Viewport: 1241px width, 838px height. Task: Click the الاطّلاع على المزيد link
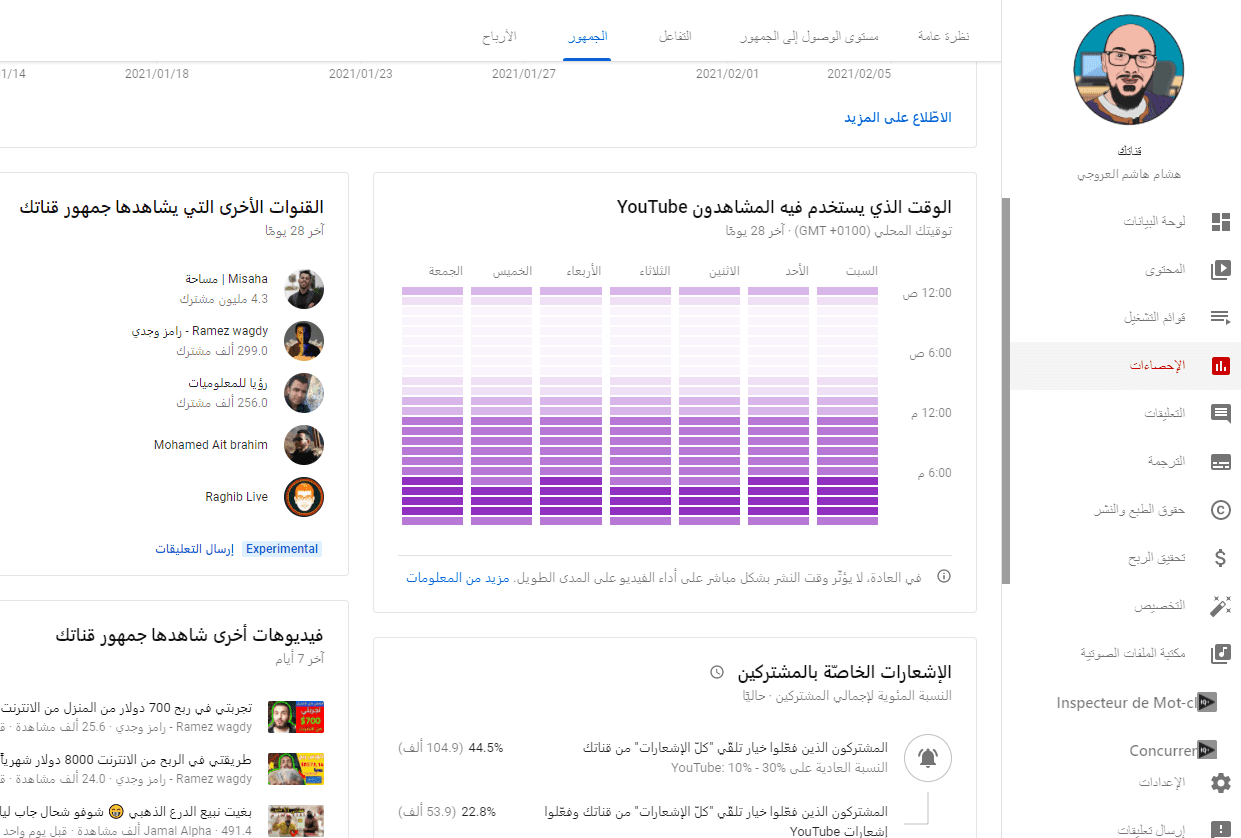[x=897, y=118]
